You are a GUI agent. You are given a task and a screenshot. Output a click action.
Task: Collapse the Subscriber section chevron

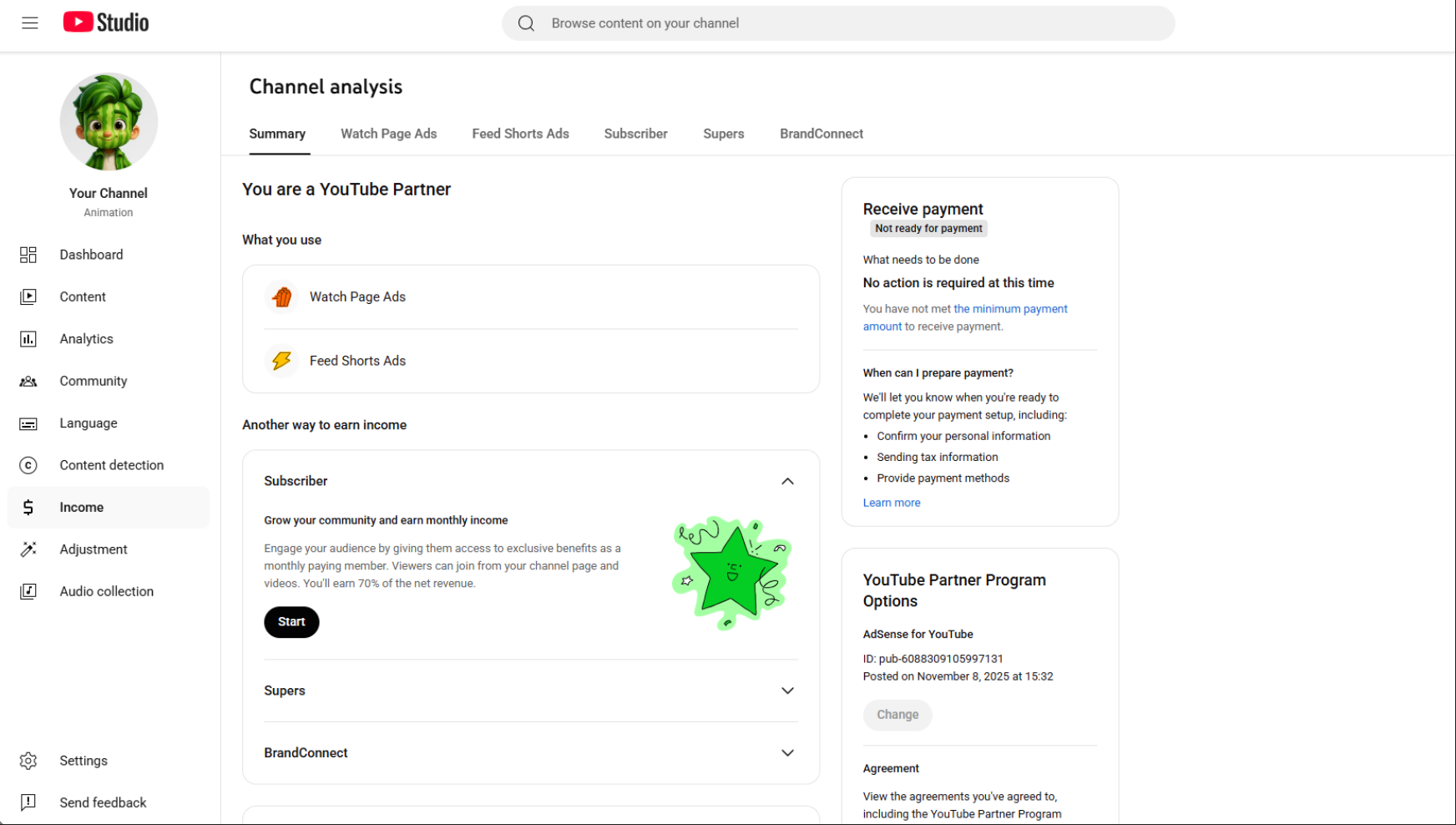coord(787,481)
